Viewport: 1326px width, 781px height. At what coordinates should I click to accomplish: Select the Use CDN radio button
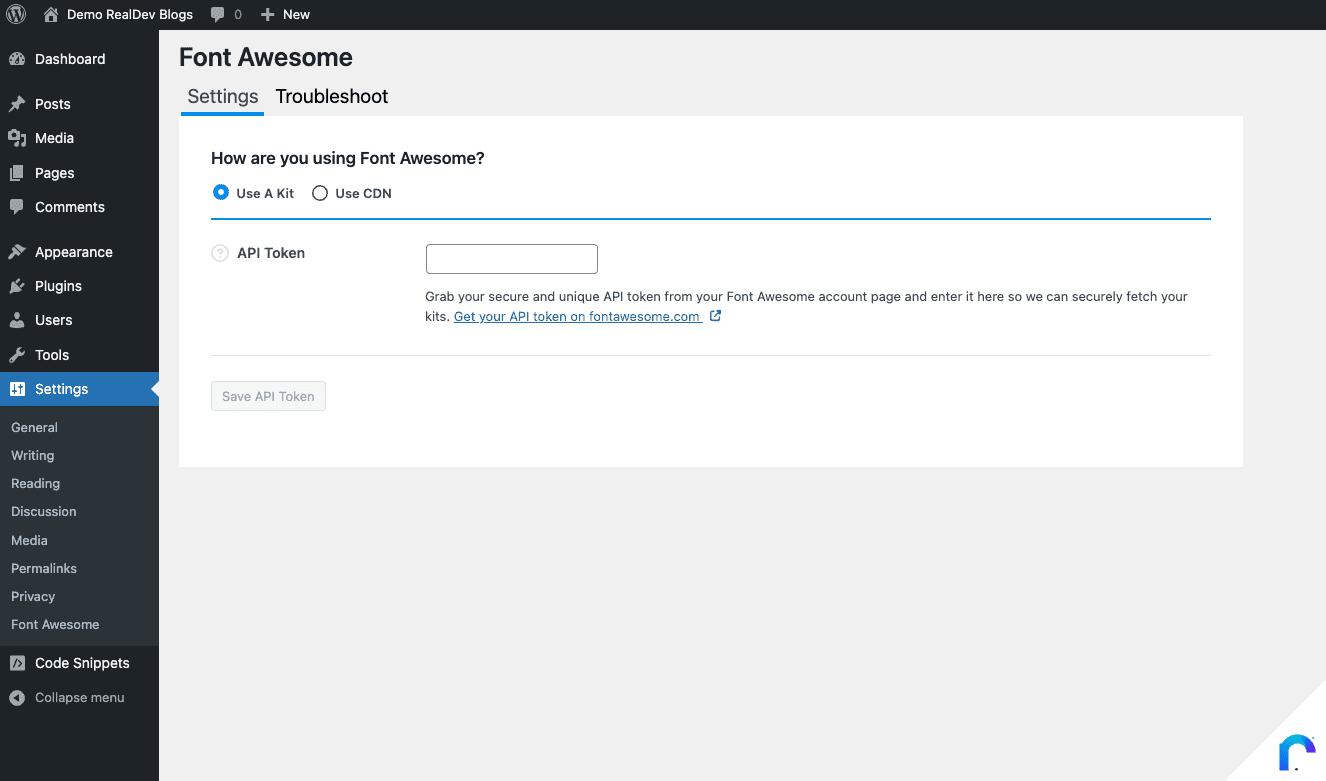click(x=320, y=193)
